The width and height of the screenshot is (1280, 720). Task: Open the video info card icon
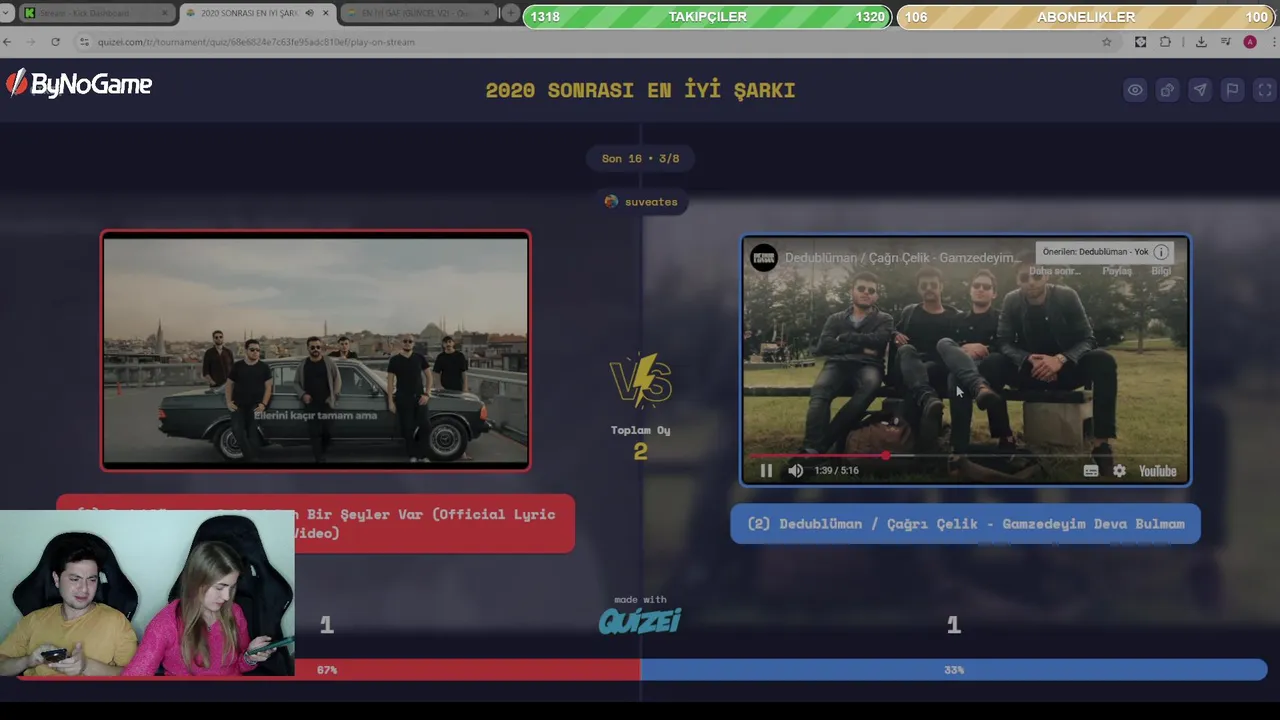point(1160,252)
